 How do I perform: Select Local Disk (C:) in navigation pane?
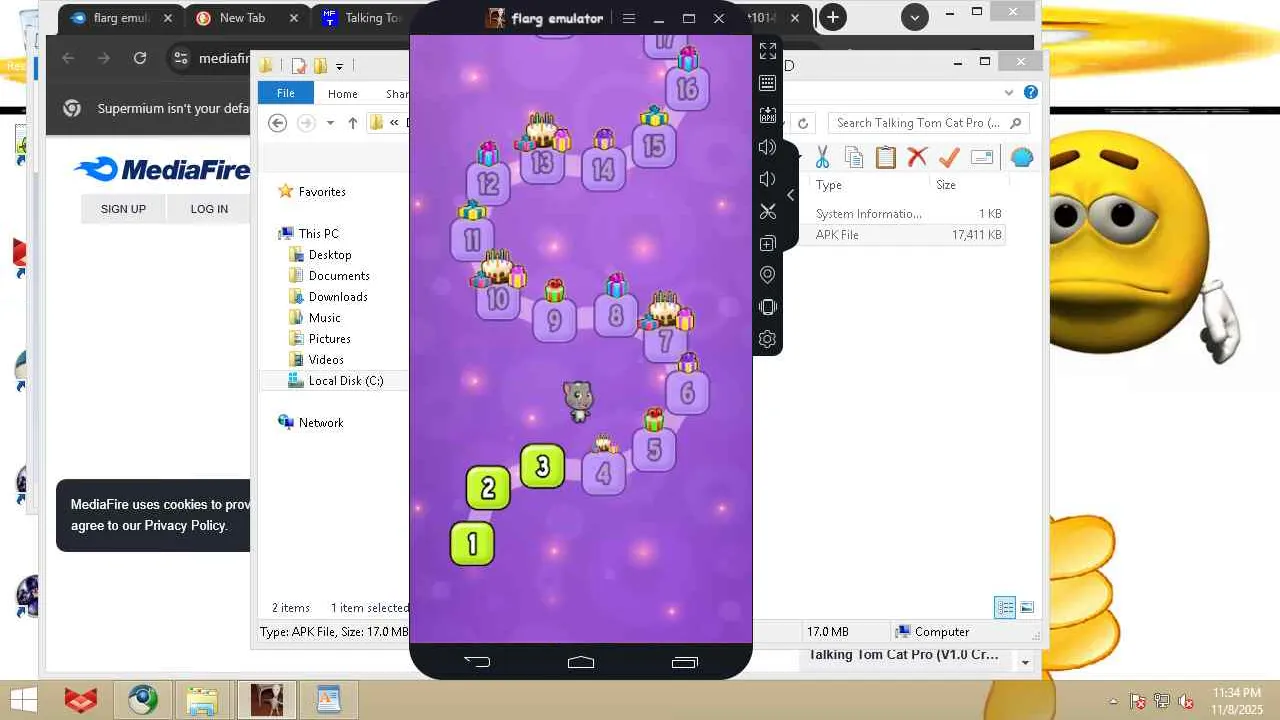pyautogui.click(x=346, y=381)
